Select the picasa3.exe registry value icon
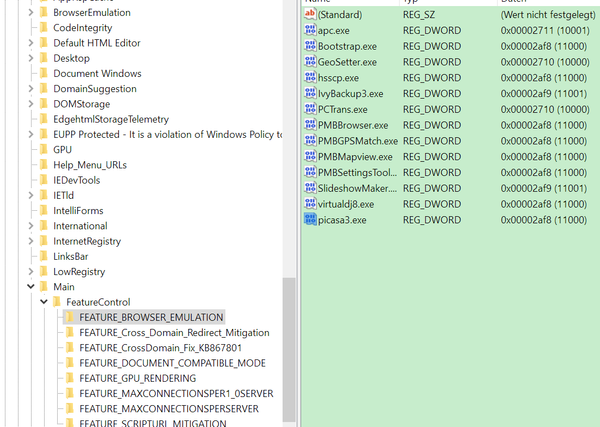Viewport: 600px width, 427px height. click(x=309, y=219)
